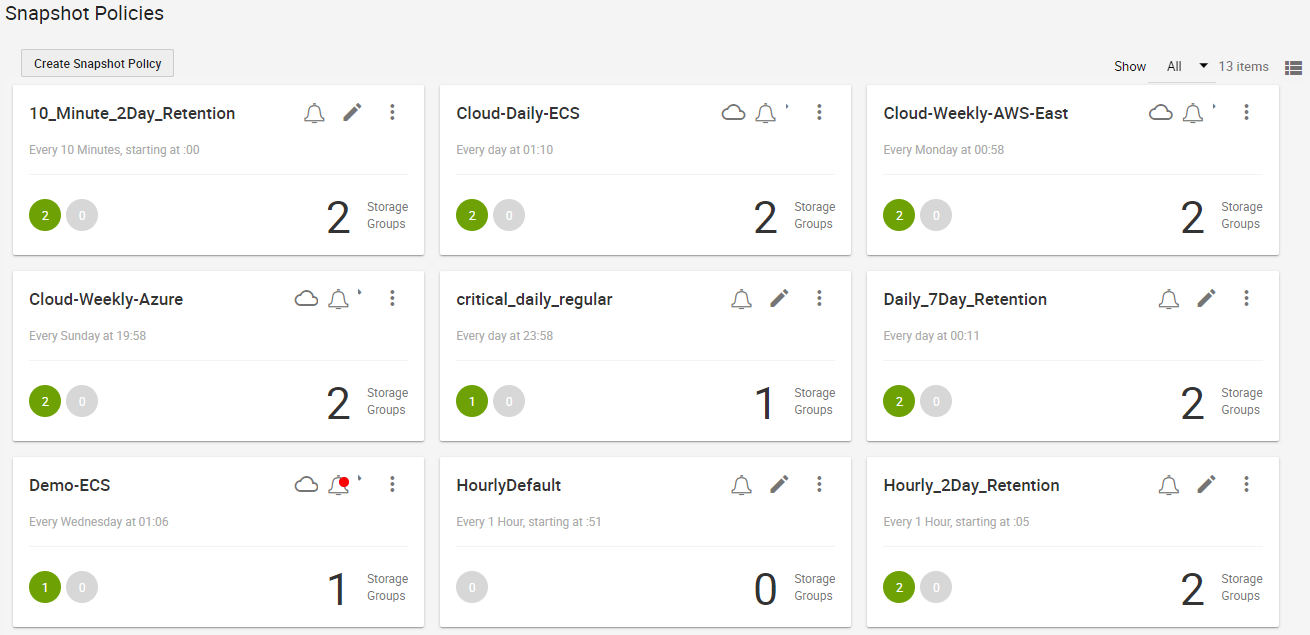Viewport: 1310px width, 635px height.
Task: Edit the critical_daily_regular policy
Action: pyautogui.click(x=779, y=298)
